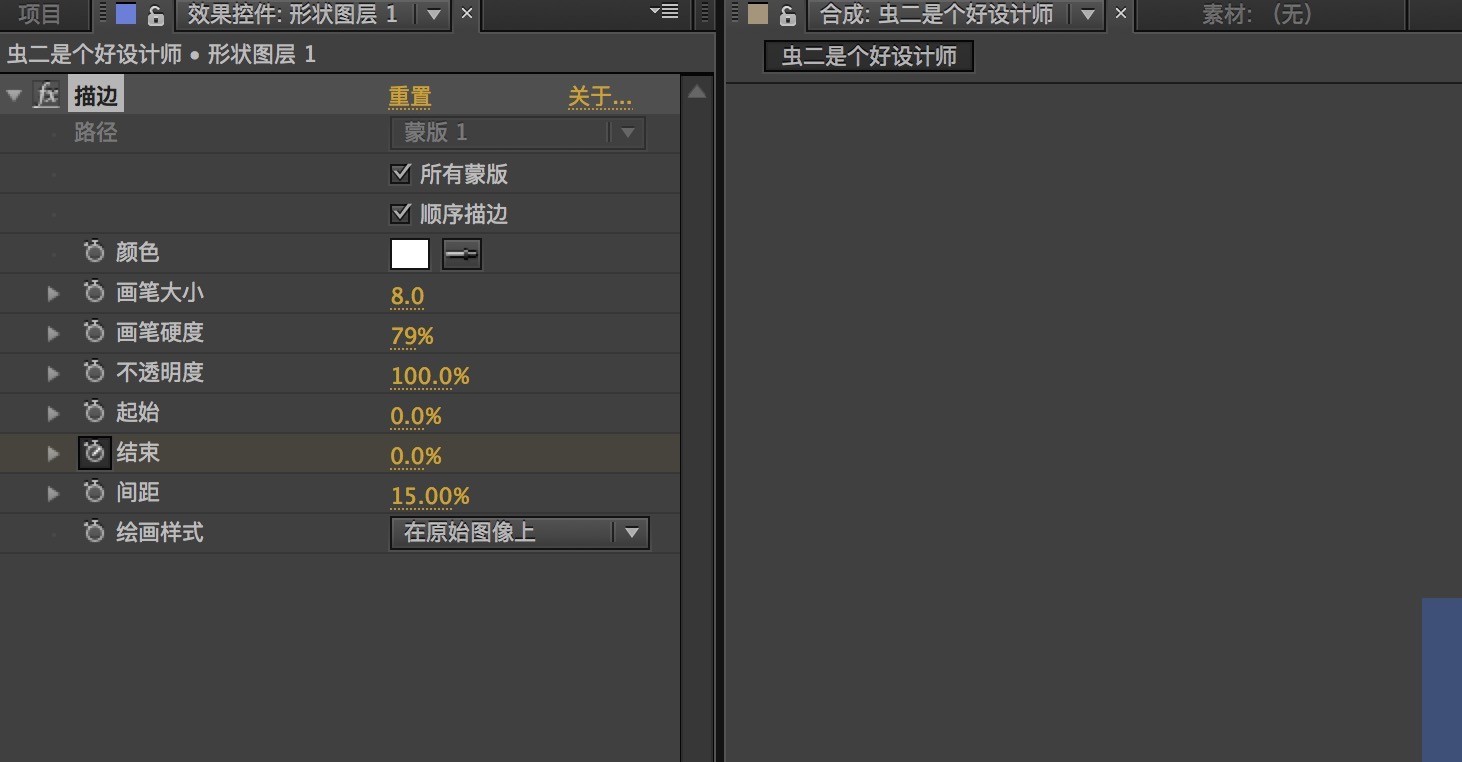Open the white 颜色 color swatch
The image size is (1462, 762).
pos(410,255)
